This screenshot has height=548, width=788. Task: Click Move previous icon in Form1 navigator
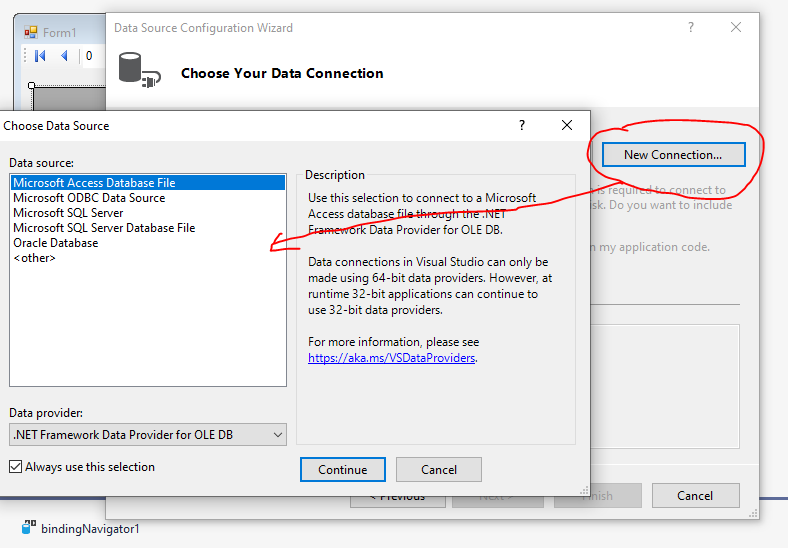coord(64,56)
